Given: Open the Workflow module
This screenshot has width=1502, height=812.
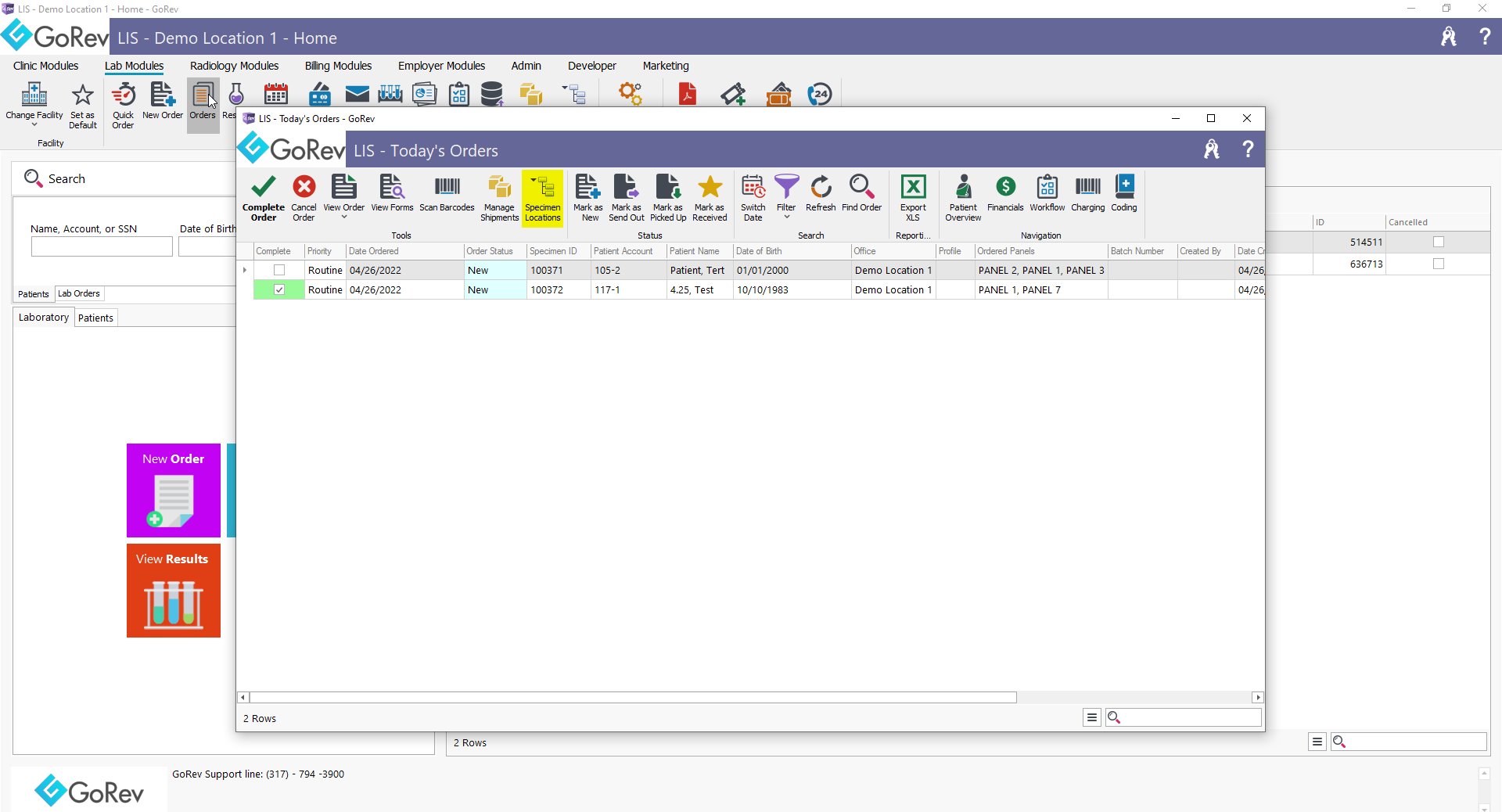Looking at the screenshot, I should pyautogui.click(x=1047, y=193).
